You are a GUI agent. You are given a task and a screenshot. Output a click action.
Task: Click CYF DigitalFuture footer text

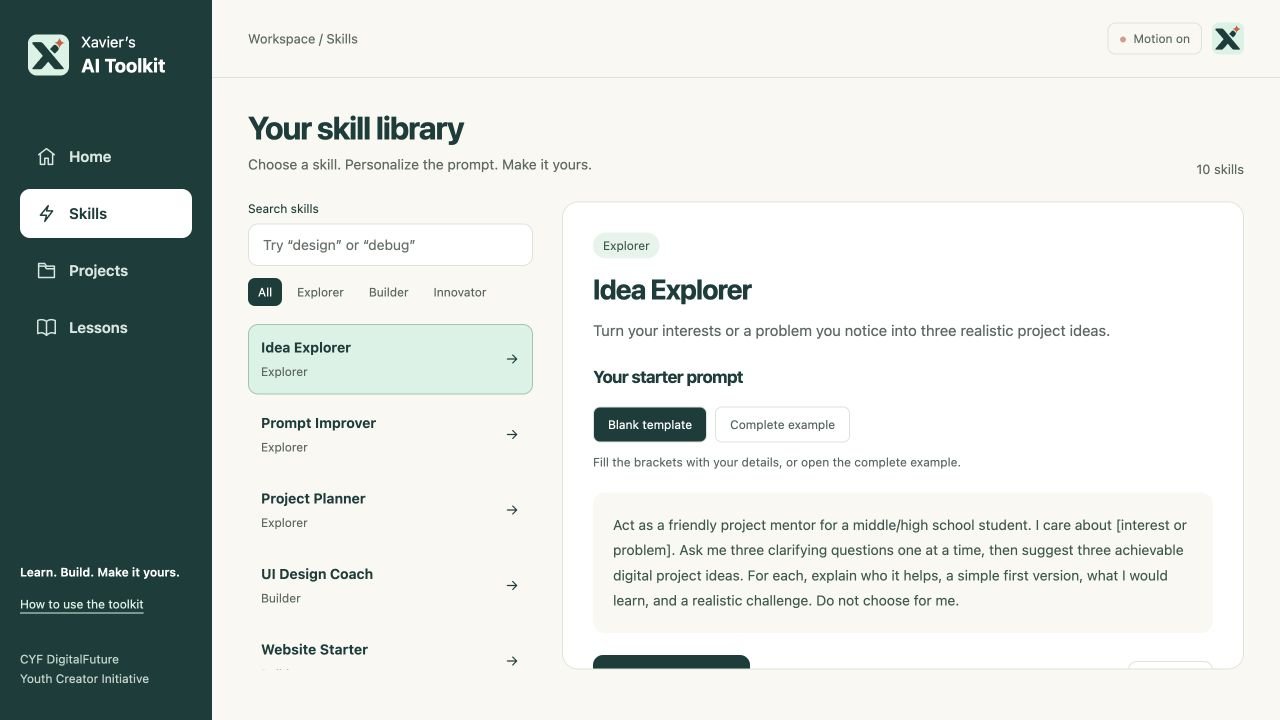pos(70,659)
